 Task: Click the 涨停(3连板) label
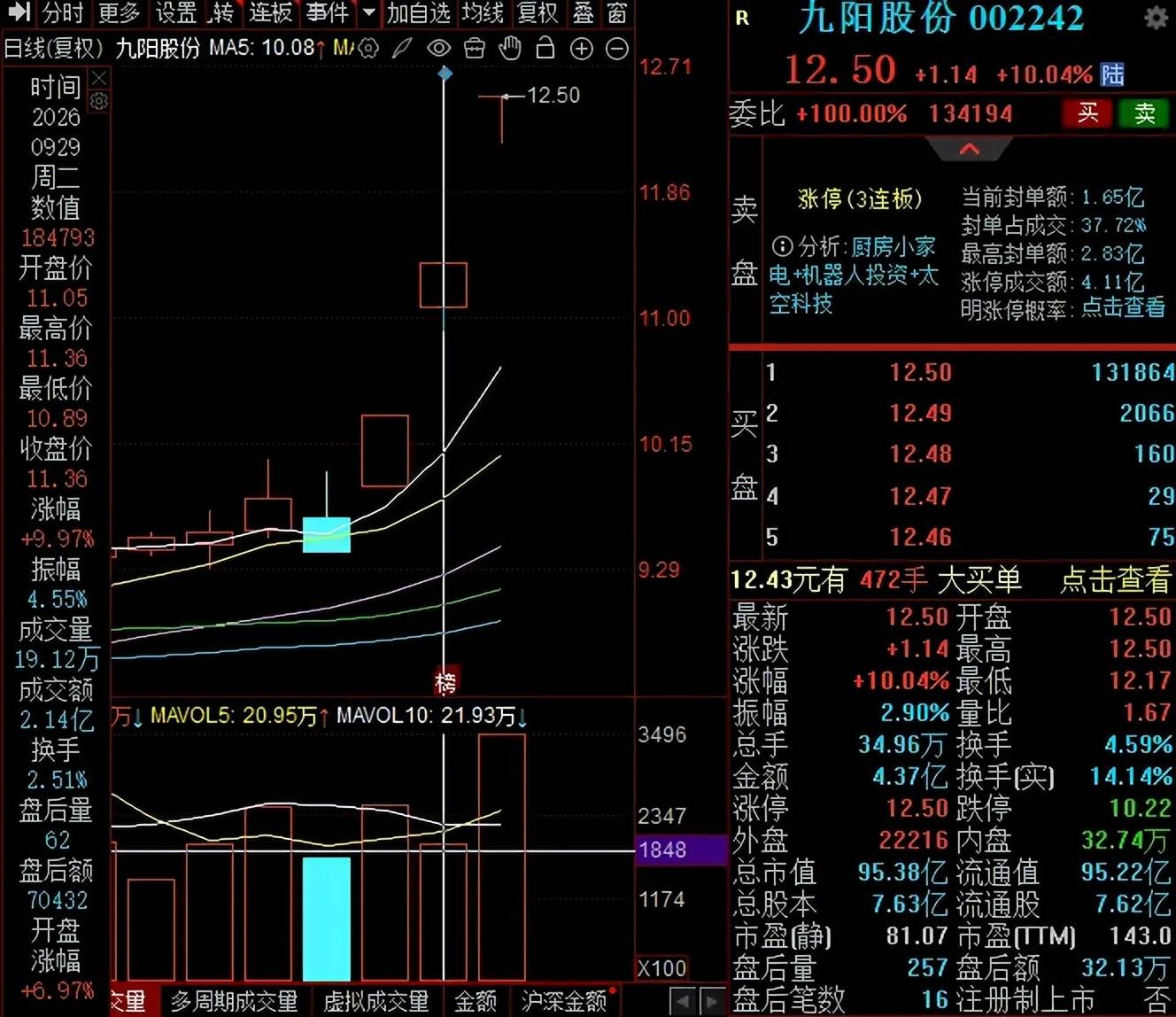(860, 198)
